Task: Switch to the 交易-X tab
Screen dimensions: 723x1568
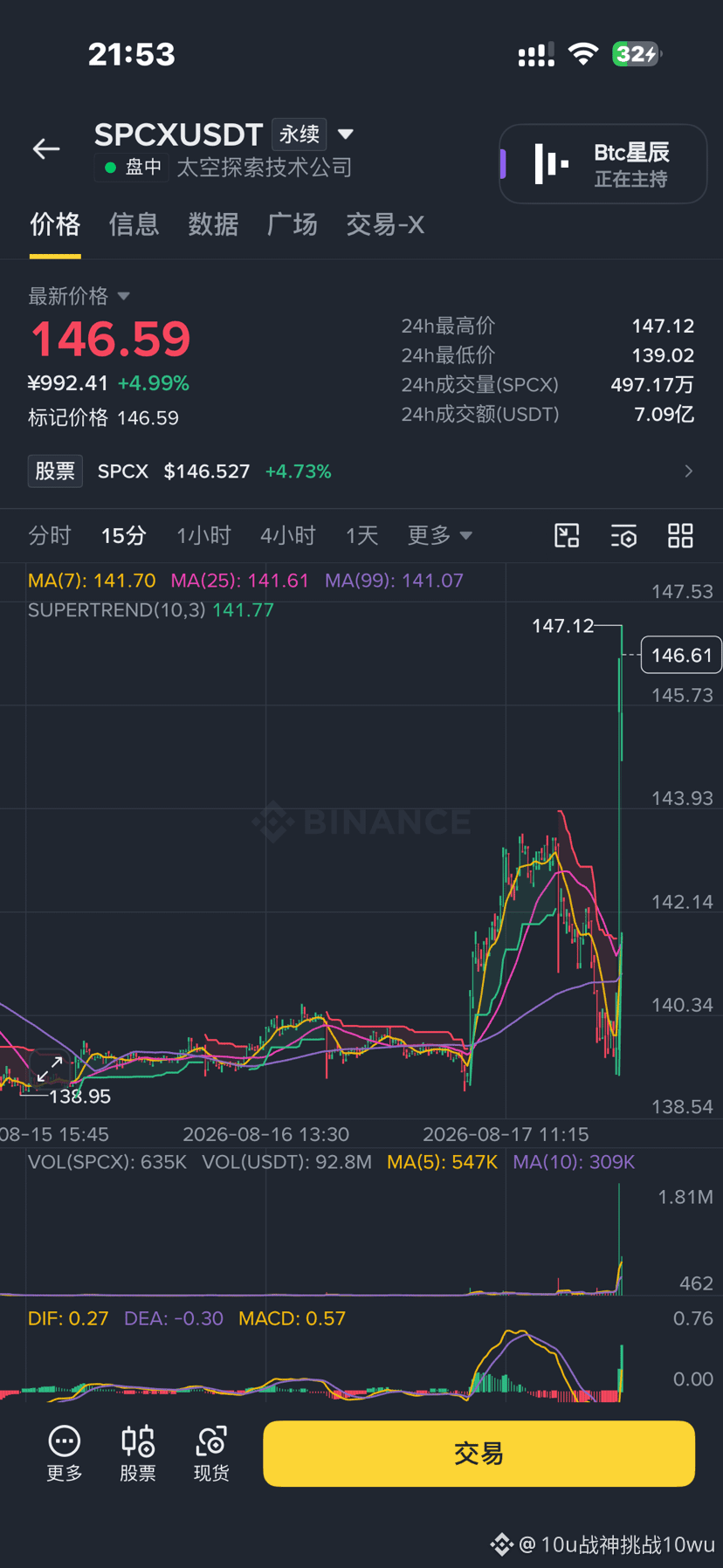Action: (385, 224)
